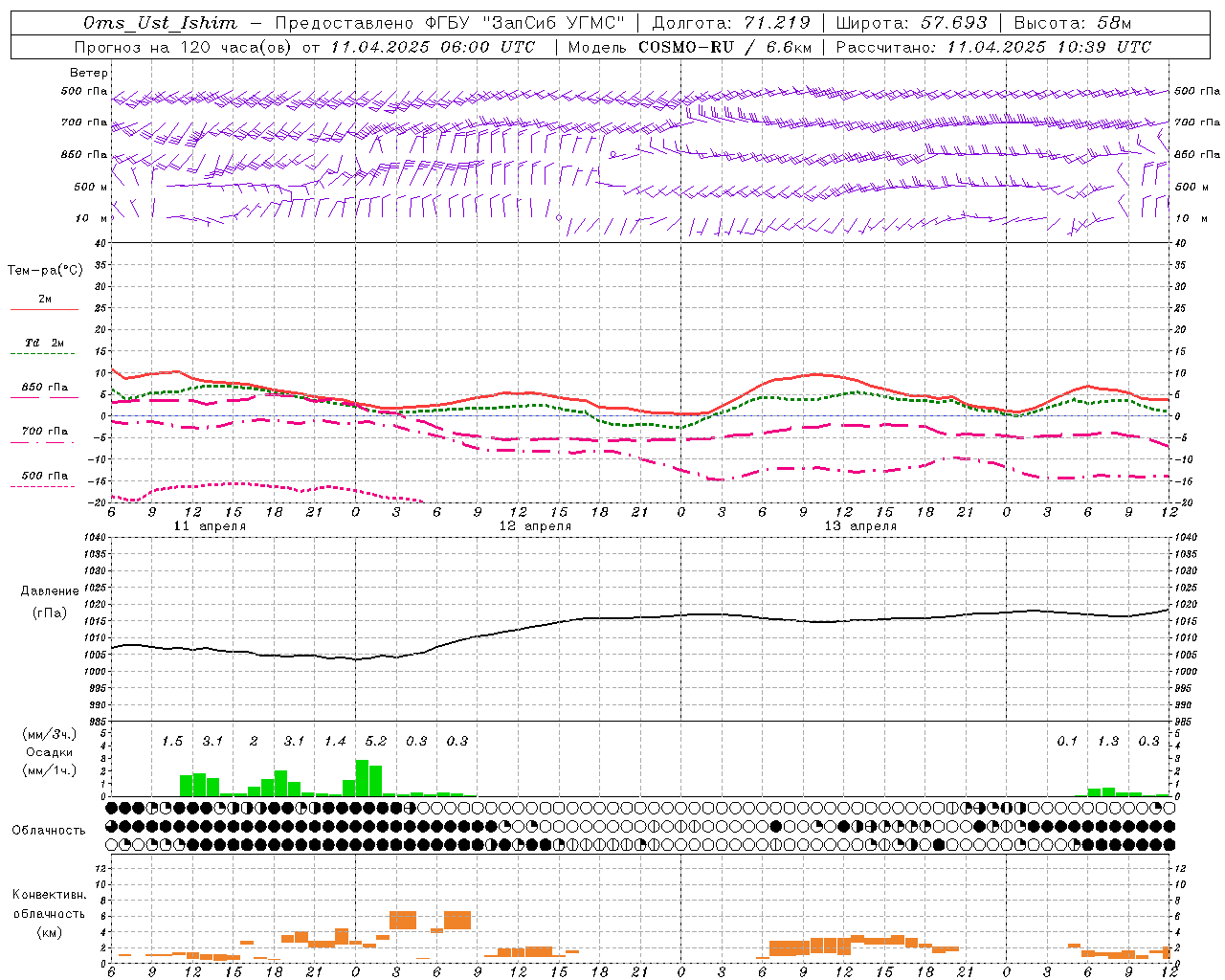Click calculation time 11.04.2025 10:39 UTC
1225x980 pixels.
[1049, 47]
